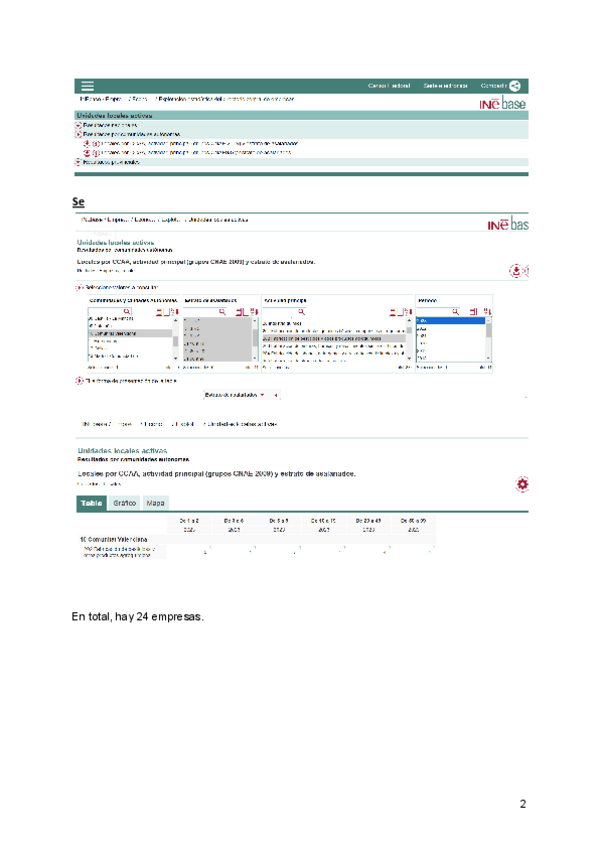This screenshot has width=600, height=848.
Task: Click scrollbar of the Periodo list
Action: [489, 340]
